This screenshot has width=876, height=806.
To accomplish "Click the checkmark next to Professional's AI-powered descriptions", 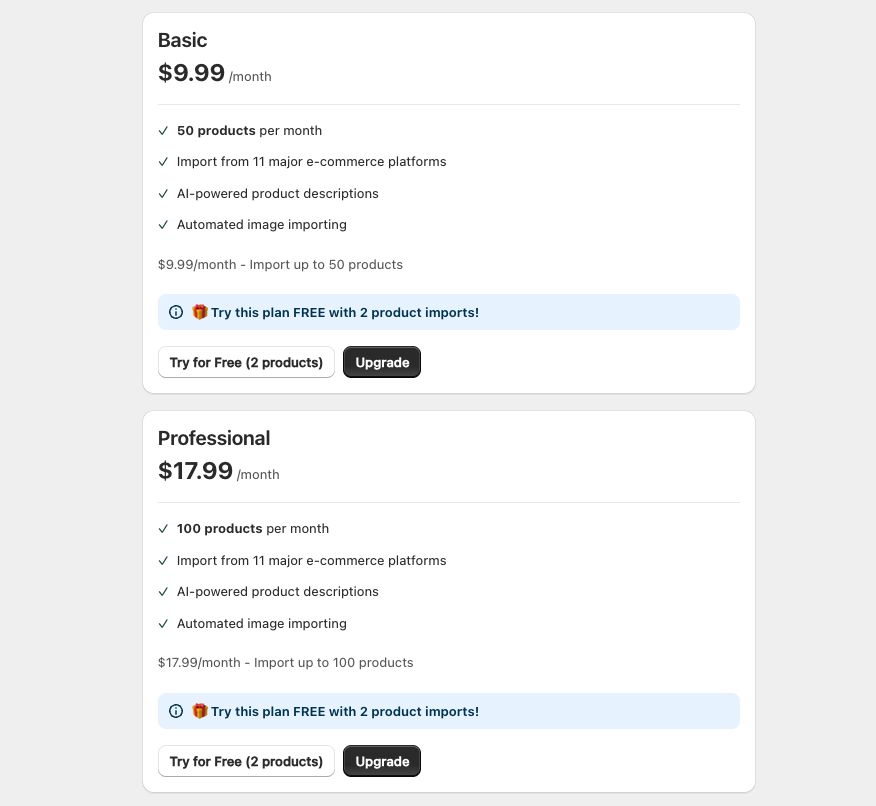I will pyautogui.click(x=164, y=591).
